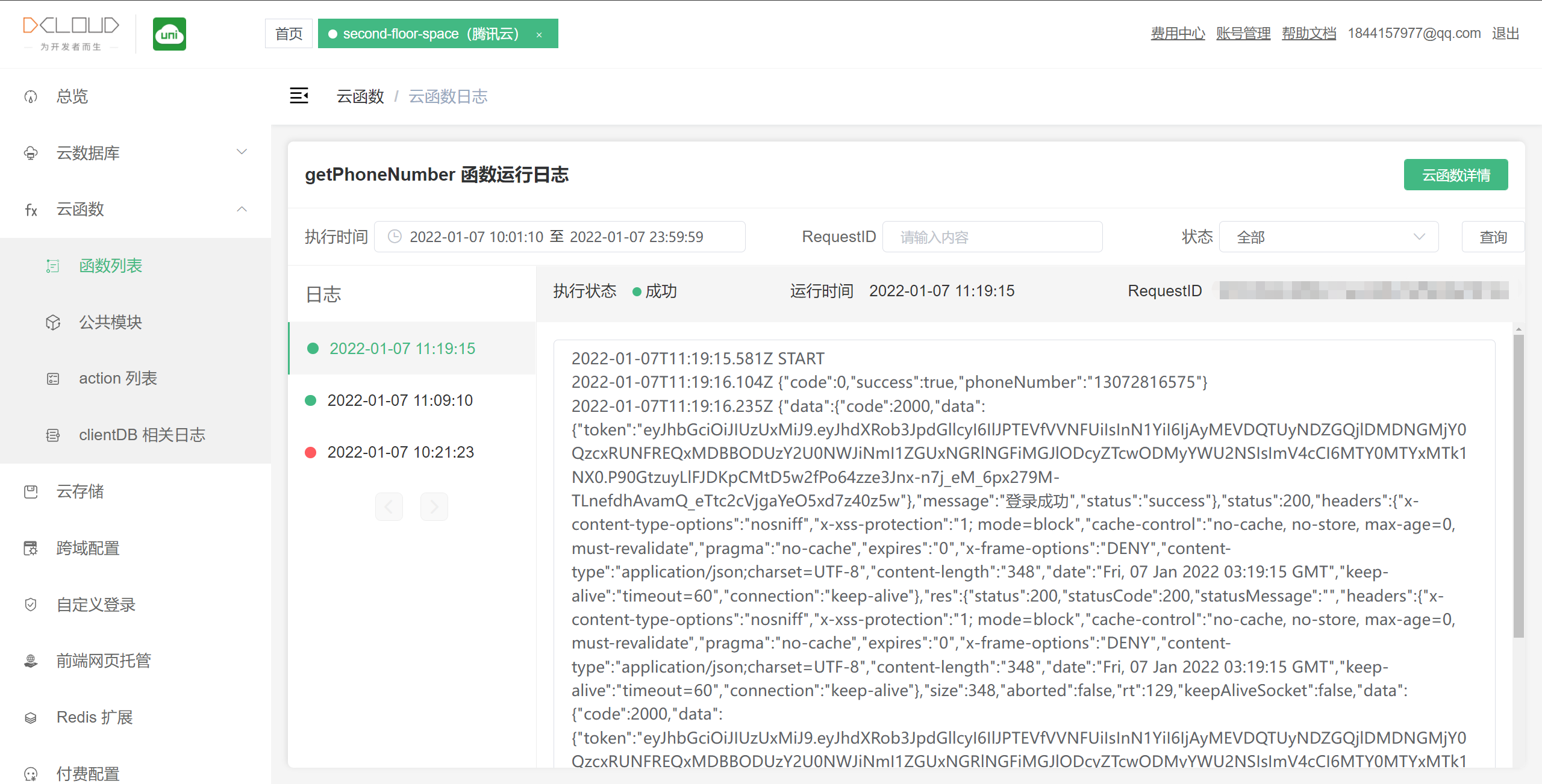Click the 公共模块 cube icon
1542x784 pixels.
(x=53, y=322)
